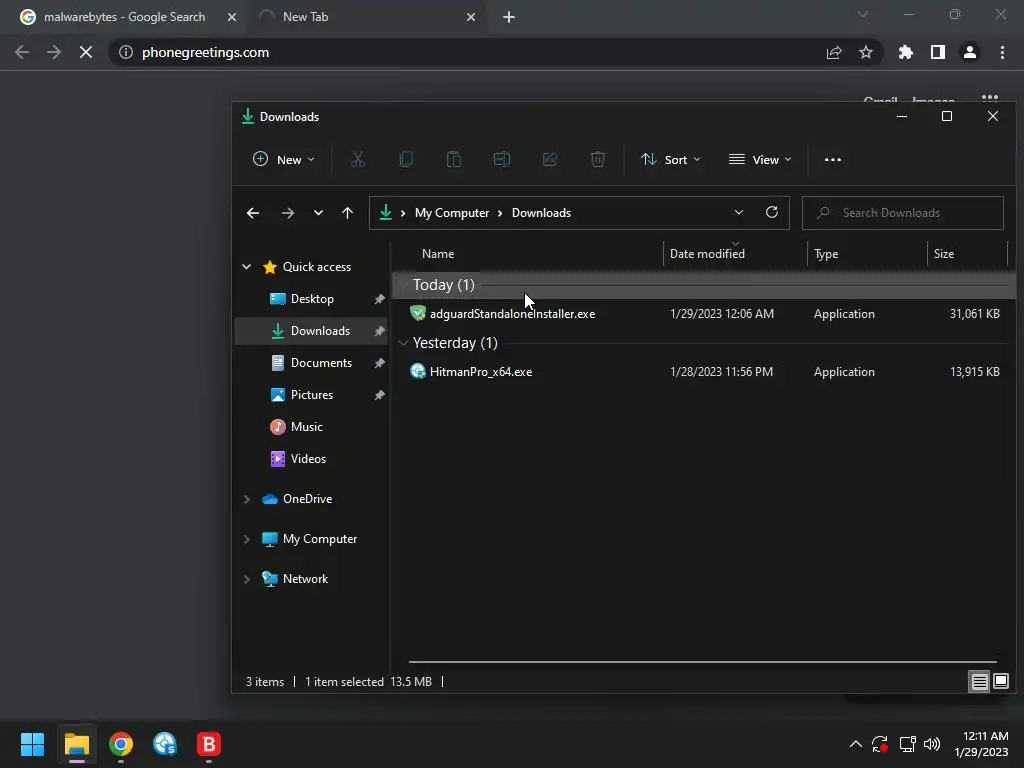Open the New item dropdown
This screenshot has width=1024, height=768.
tap(283, 159)
